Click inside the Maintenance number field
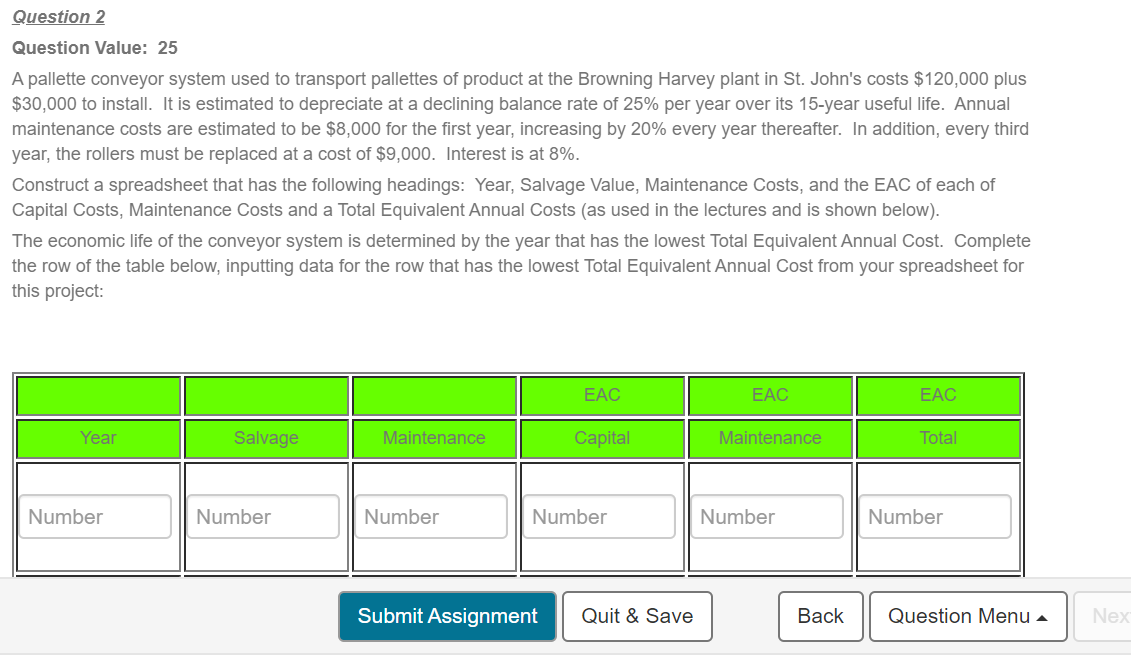 (x=431, y=517)
